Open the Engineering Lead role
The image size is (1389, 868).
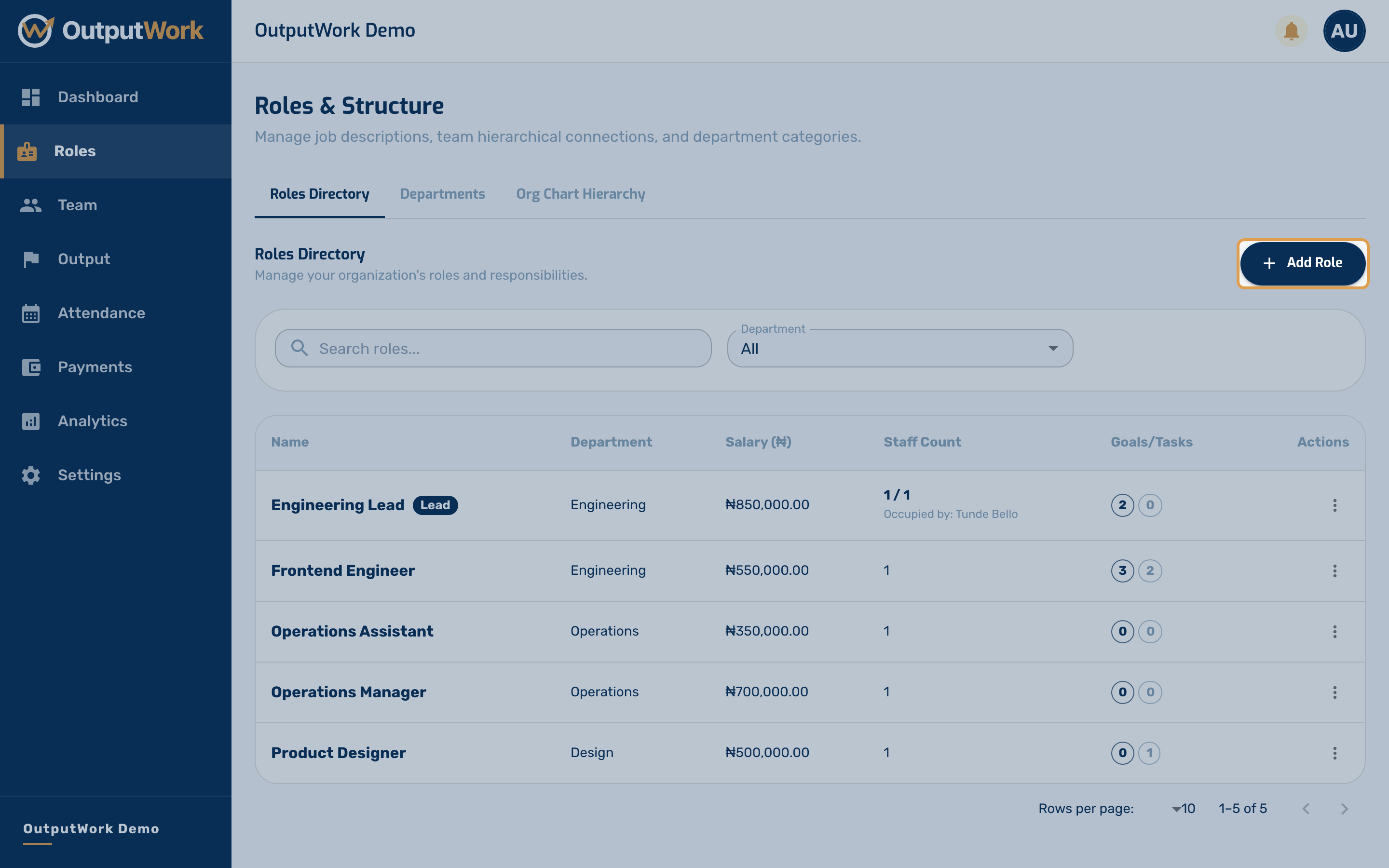338,505
